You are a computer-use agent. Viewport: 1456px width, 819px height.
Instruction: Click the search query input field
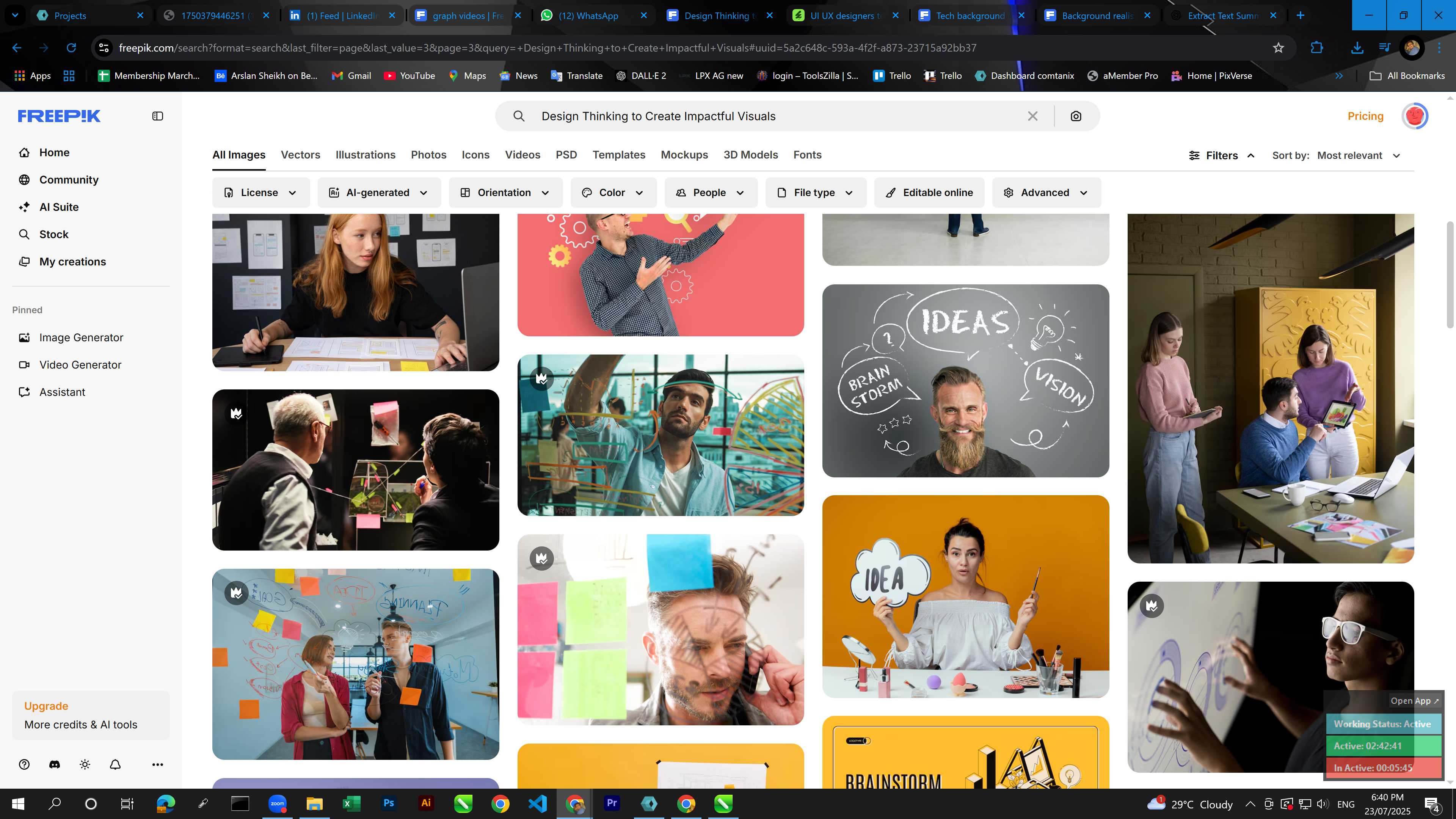[780, 116]
